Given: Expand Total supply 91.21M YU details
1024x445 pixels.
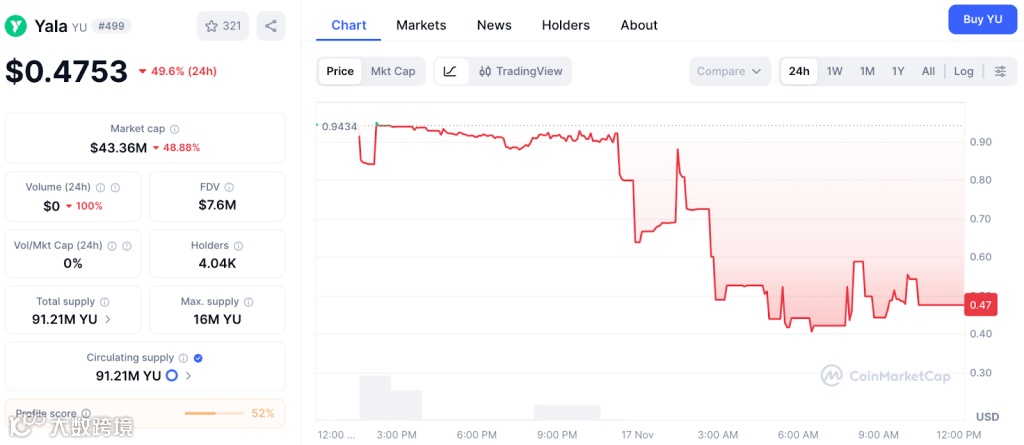Looking at the screenshot, I should 109,319.
